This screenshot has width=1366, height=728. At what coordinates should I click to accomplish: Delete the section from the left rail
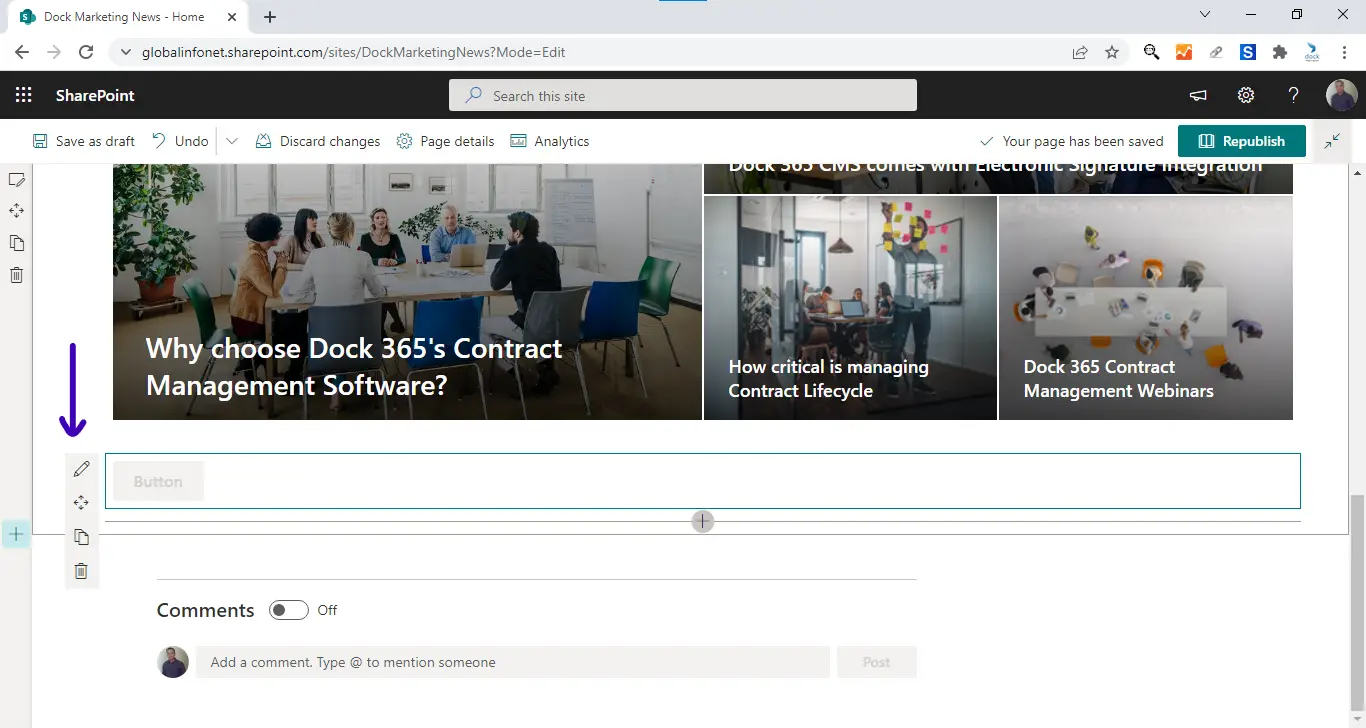16,275
